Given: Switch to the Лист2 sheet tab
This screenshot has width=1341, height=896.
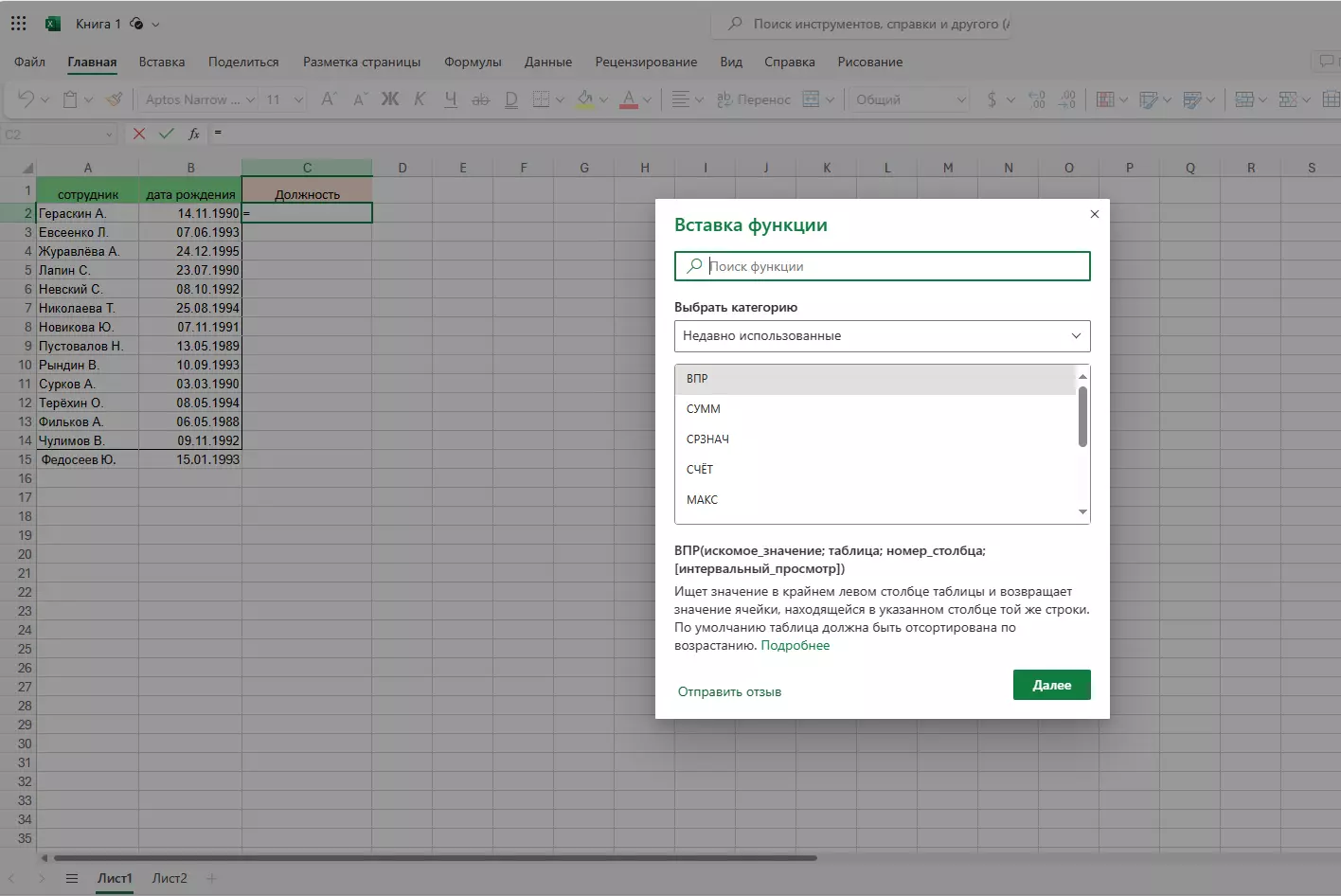Looking at the screenshot, I should coord(170,879).
